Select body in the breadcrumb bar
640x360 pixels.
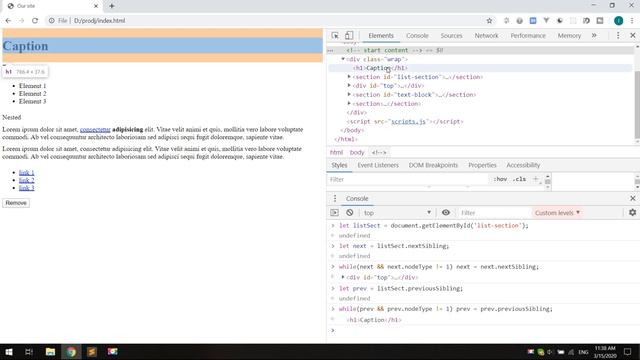pos(357,152)
